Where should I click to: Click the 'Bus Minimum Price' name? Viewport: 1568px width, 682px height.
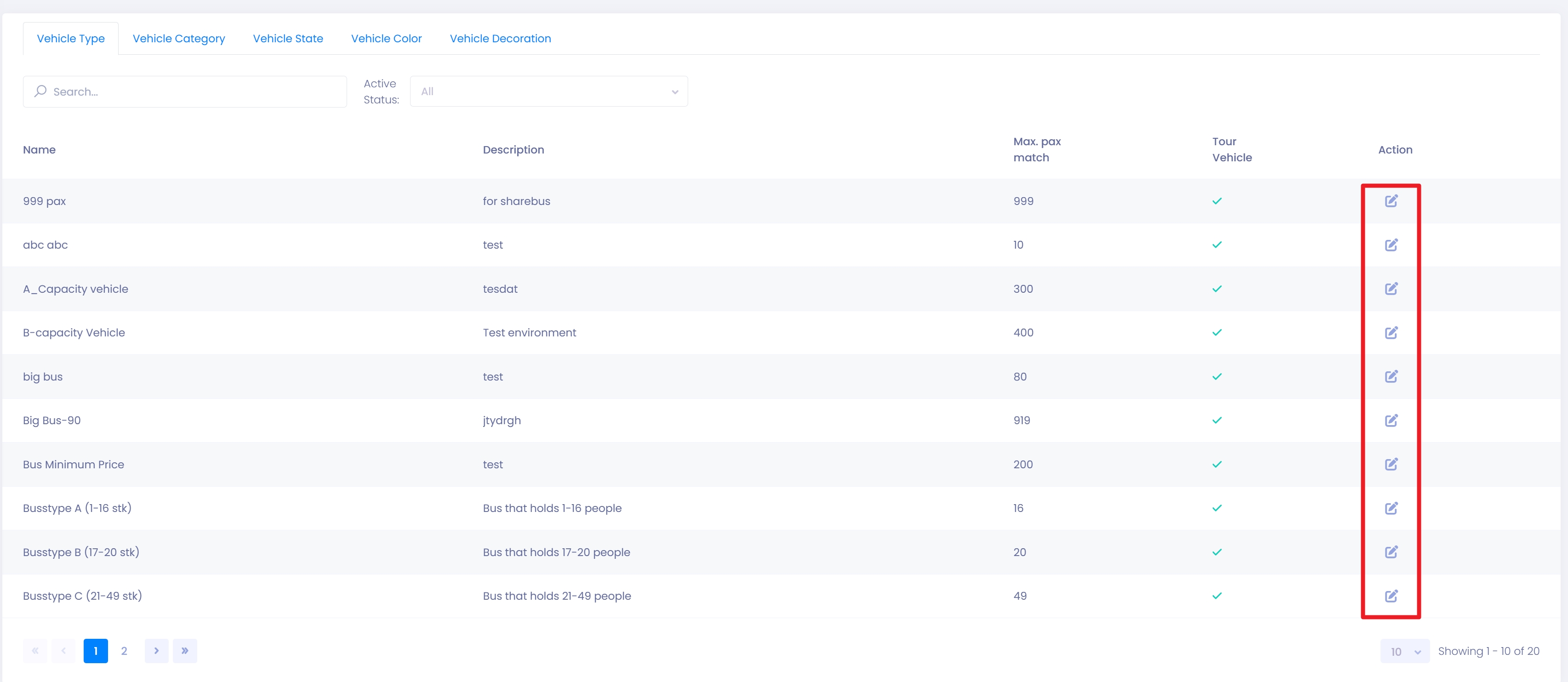[73, 464]
